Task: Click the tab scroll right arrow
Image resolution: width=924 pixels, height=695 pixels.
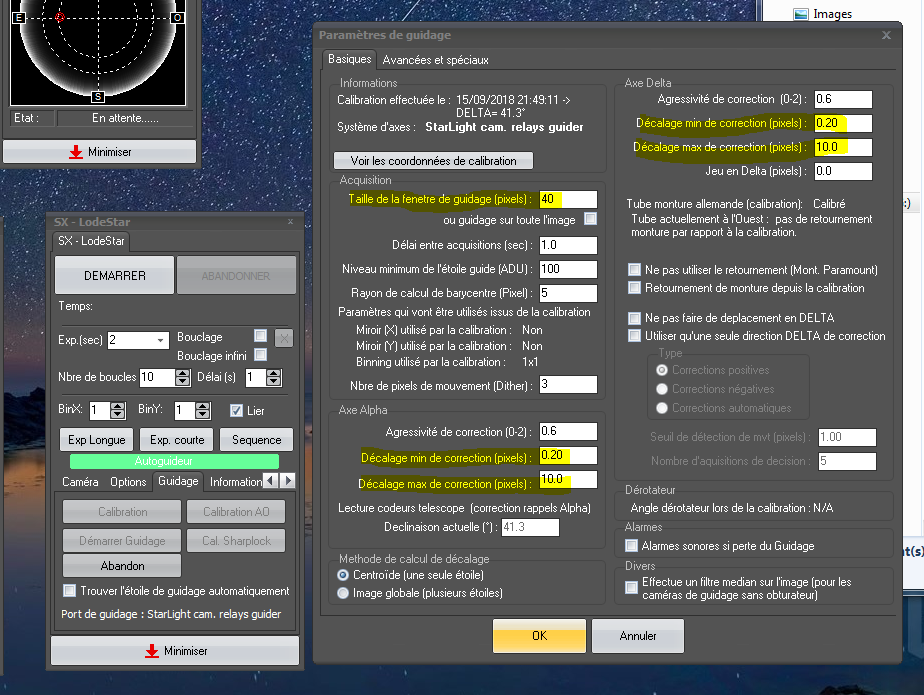Action: tap(288, 480)
